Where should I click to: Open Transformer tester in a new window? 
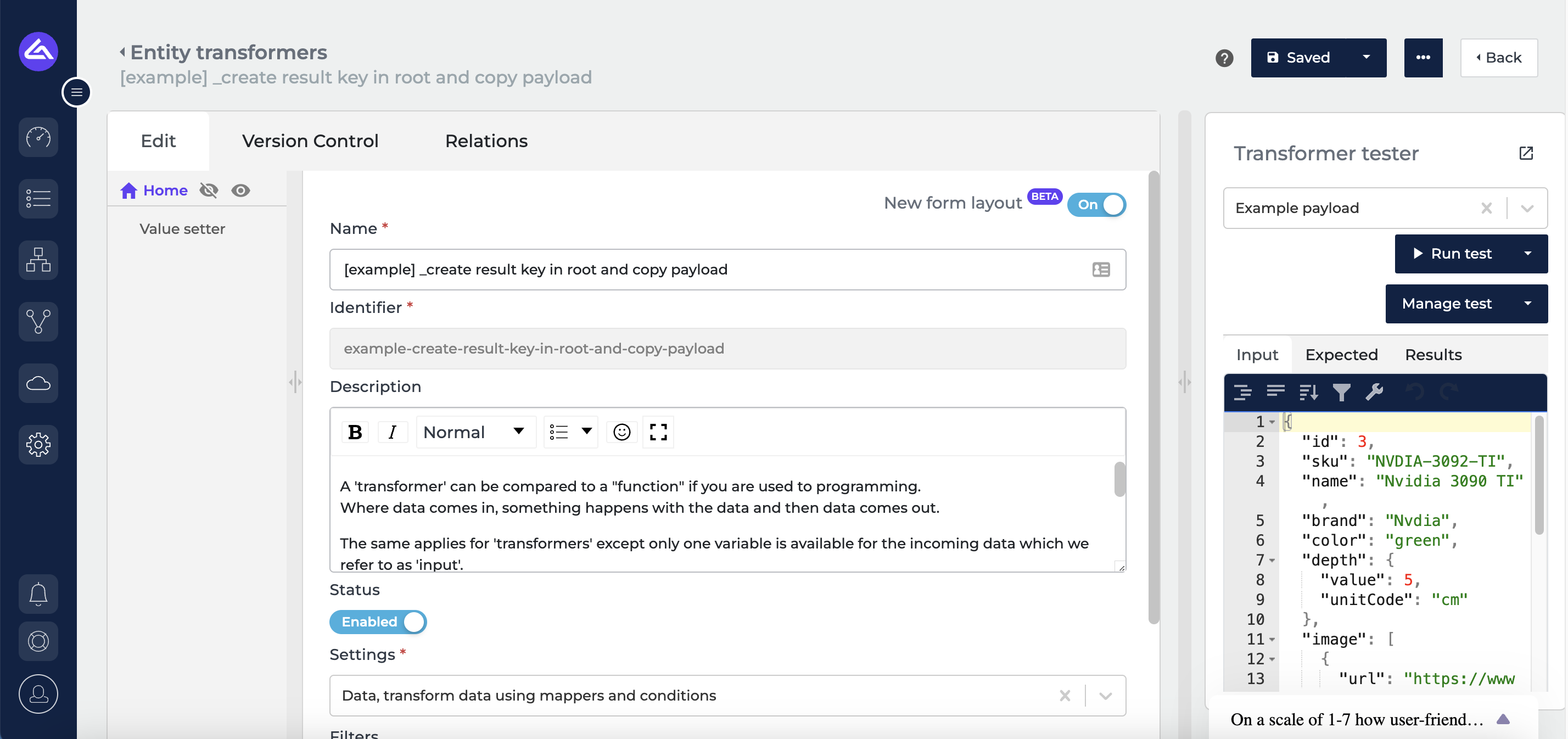click(1525, 153)
